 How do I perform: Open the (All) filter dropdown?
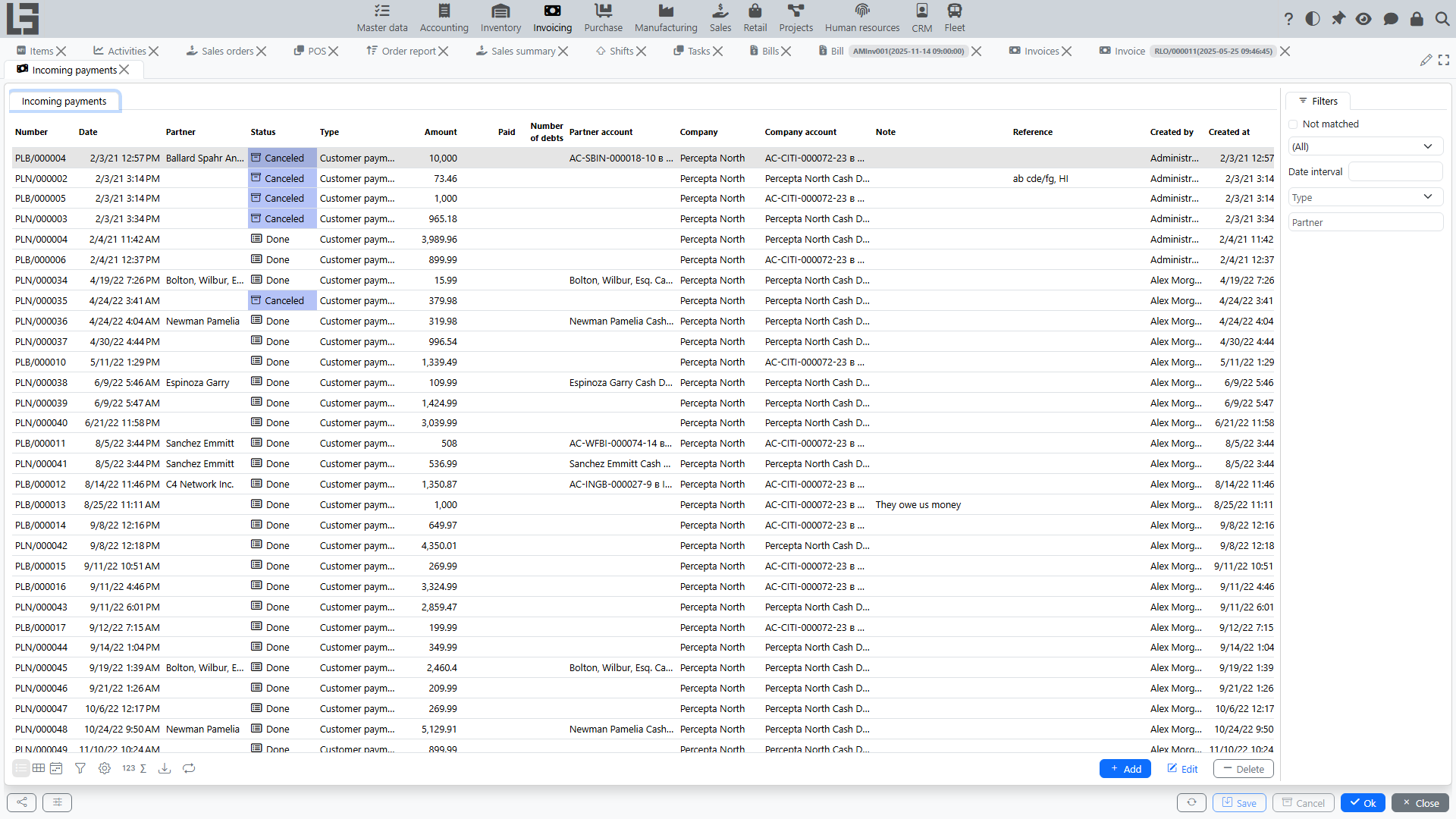1364,146
